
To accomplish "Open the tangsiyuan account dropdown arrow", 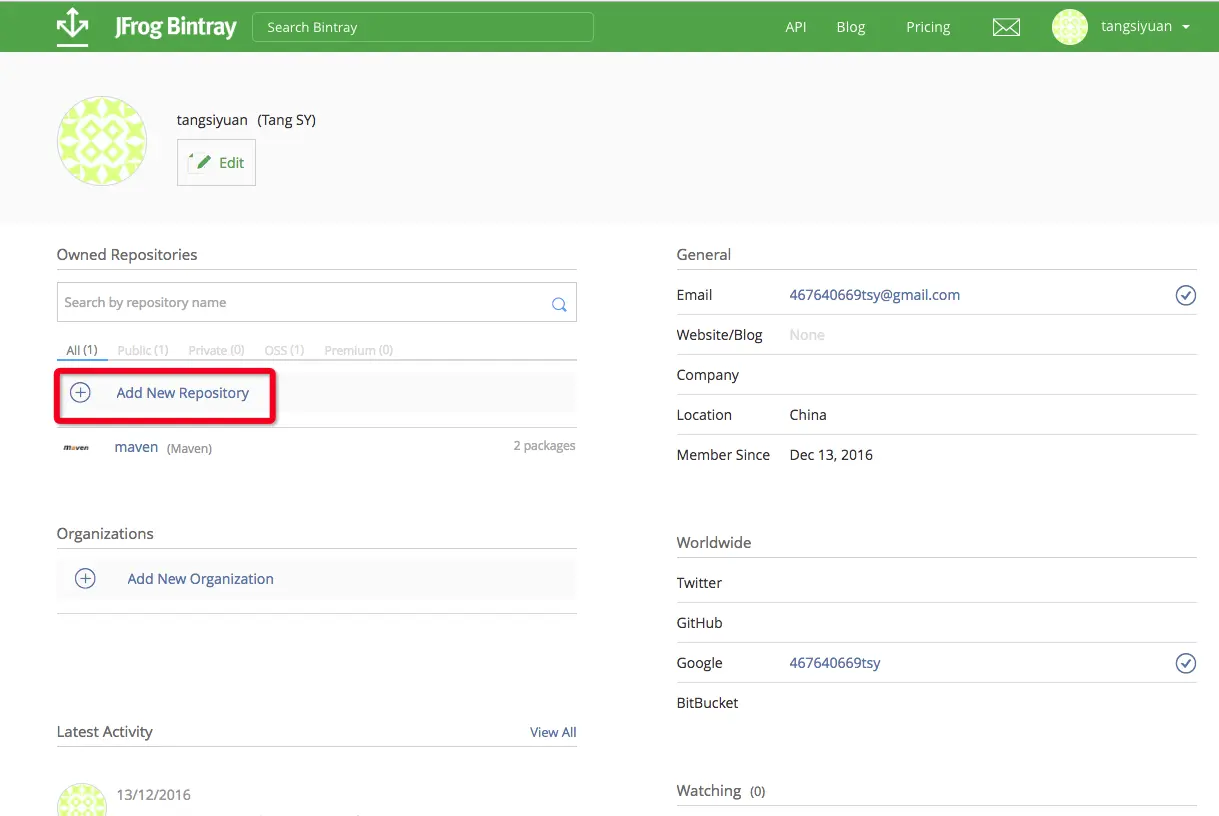I will click(x=1186, y=27).
